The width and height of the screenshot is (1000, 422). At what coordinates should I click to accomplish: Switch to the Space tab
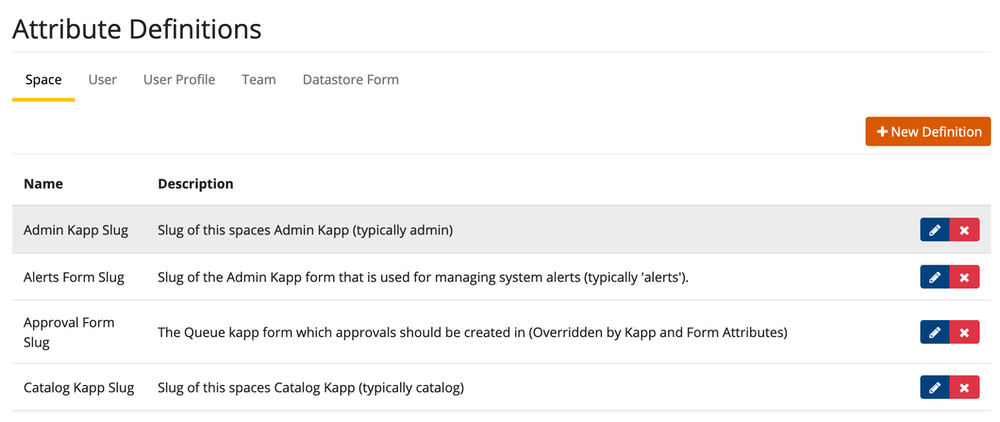(x=43, y=80)
